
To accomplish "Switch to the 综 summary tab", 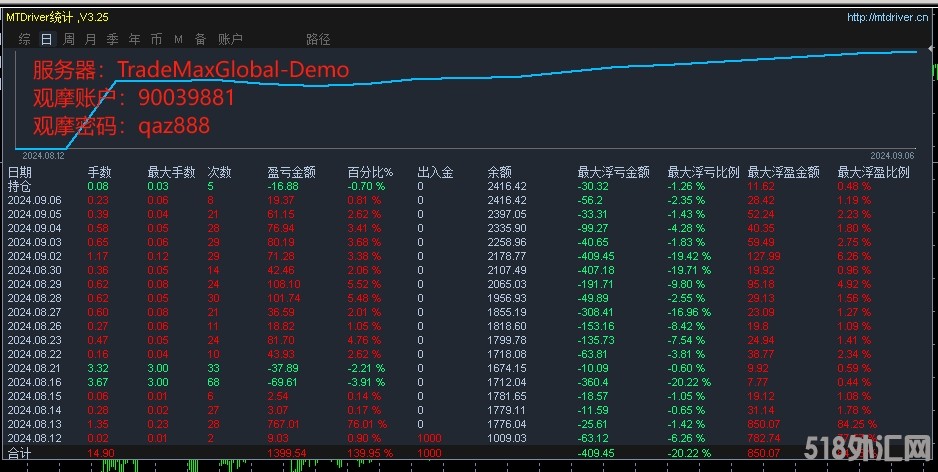I will pos(24,39).
